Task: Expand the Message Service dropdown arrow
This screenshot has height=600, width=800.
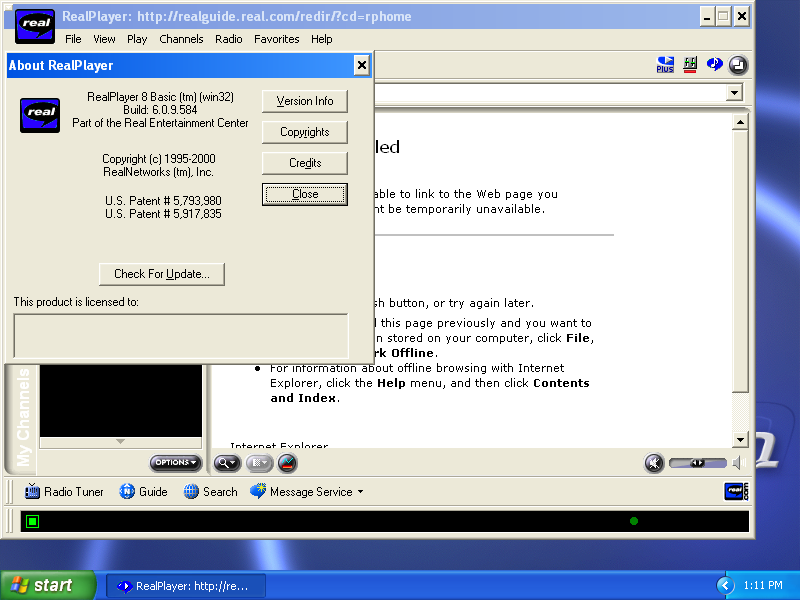Action: [x=360, y=492]
